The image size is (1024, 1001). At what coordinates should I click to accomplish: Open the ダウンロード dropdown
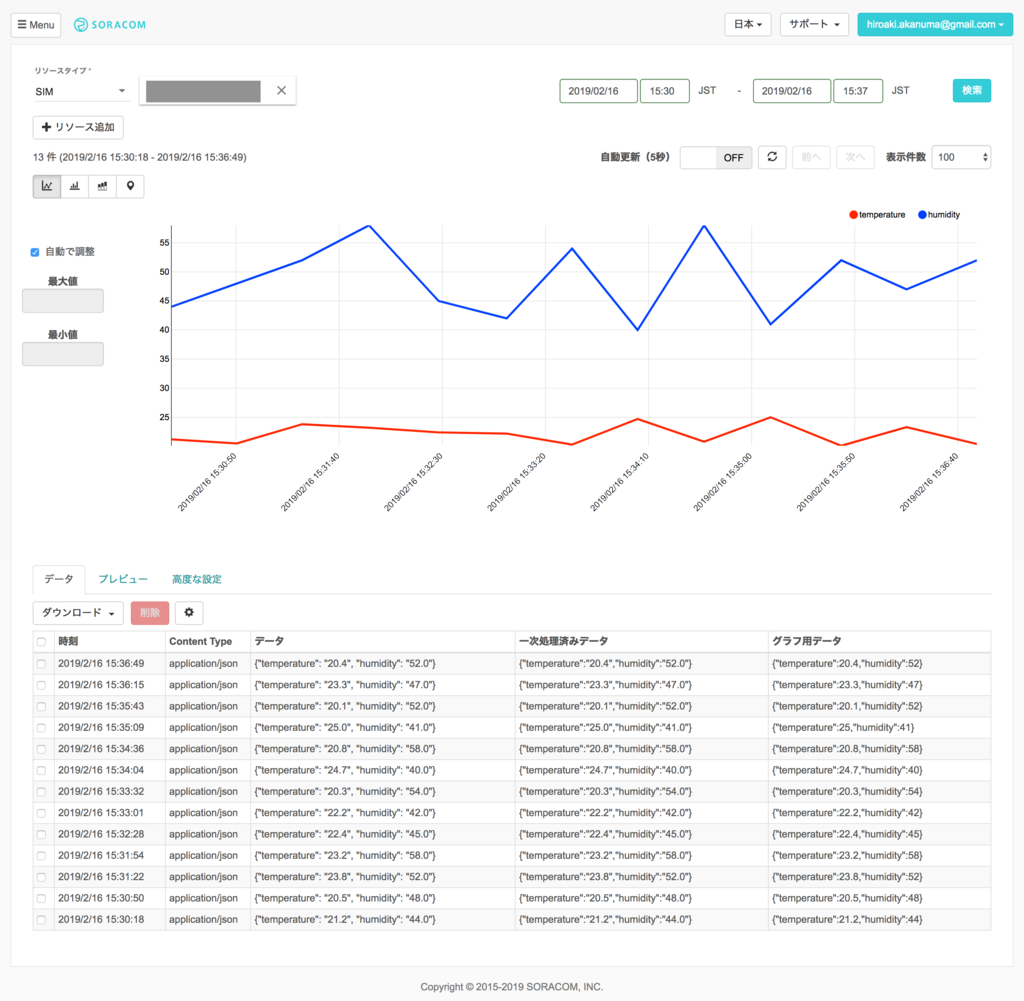pyautogui.click(x=78, y=612)
